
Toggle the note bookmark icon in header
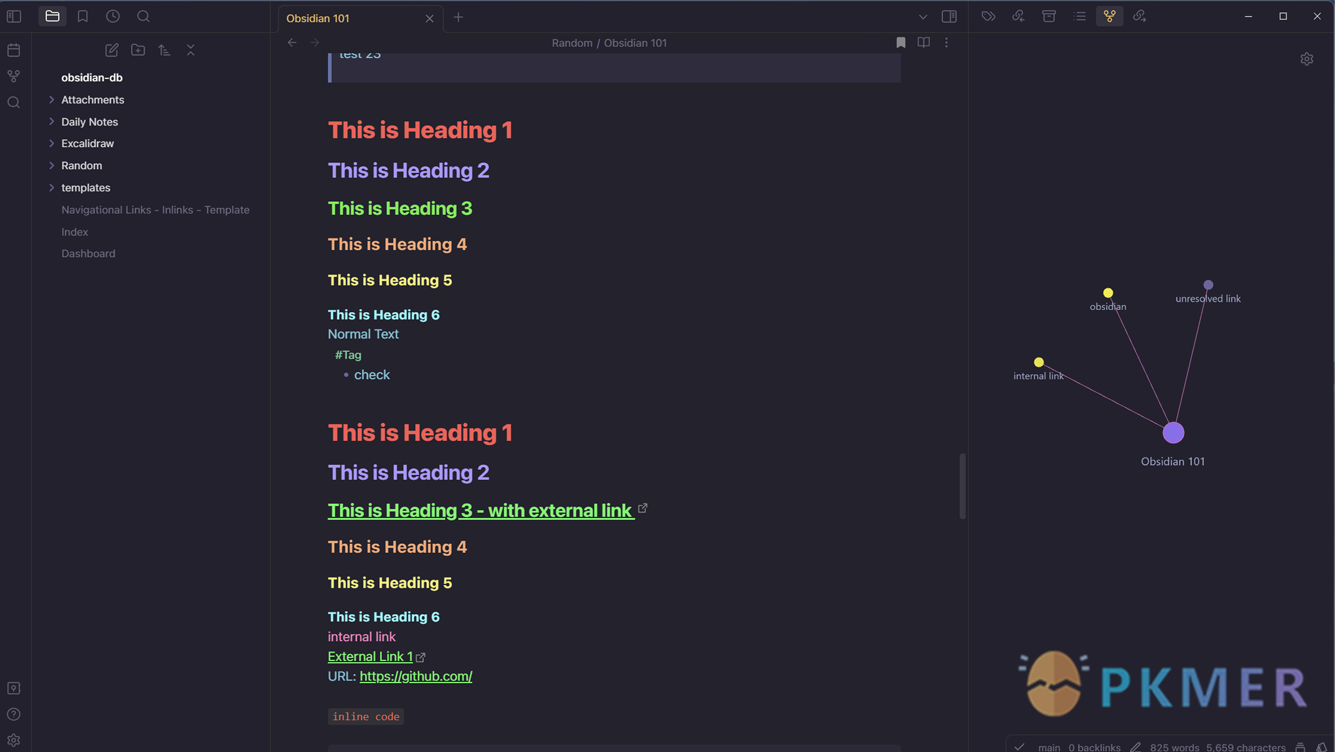[x=900, y=43]
